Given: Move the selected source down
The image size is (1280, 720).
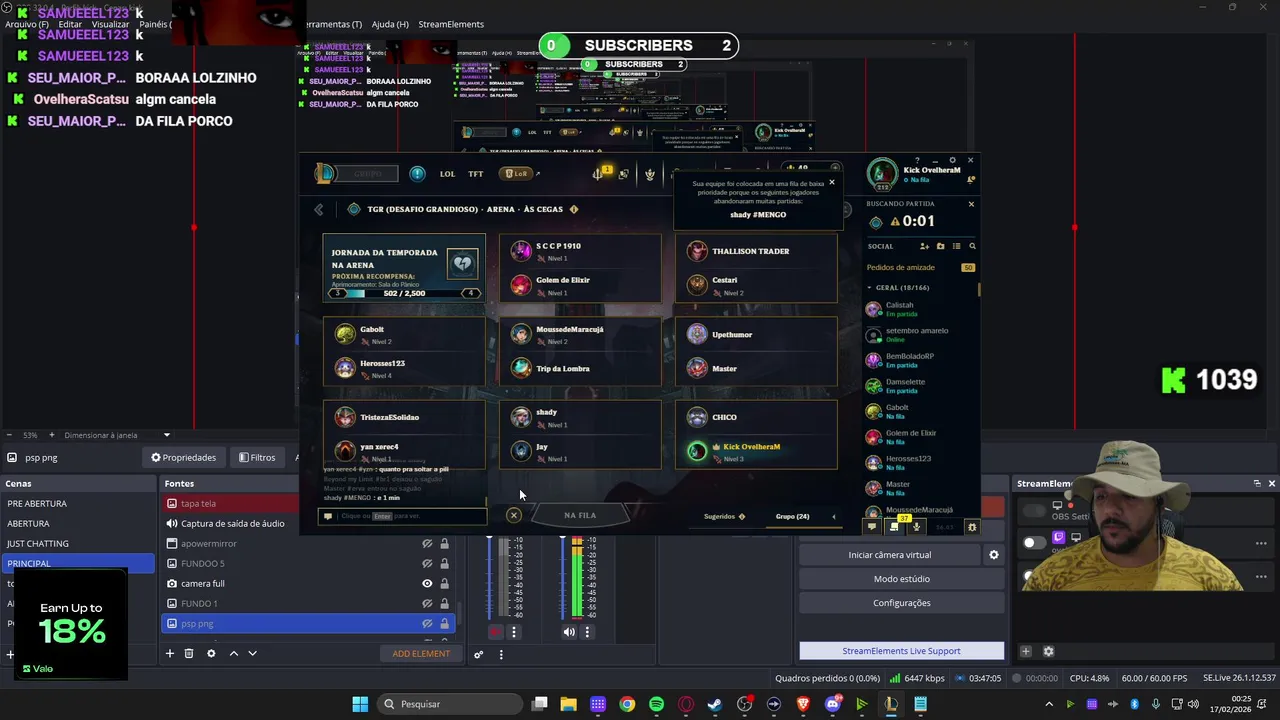Looking at the screenshot, I should (252, 653).
